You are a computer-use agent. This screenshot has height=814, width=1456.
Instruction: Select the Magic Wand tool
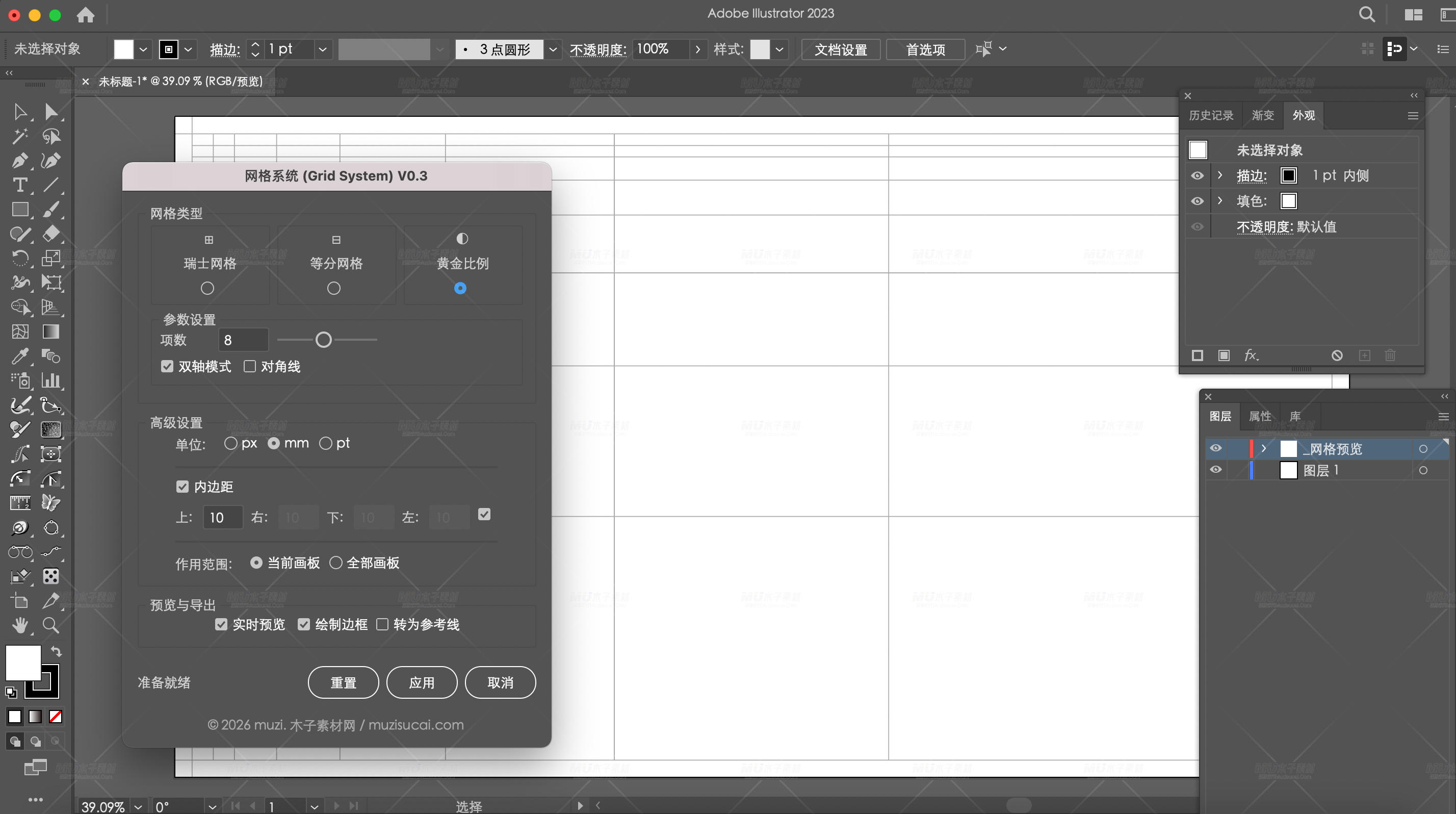click(20, 136)
